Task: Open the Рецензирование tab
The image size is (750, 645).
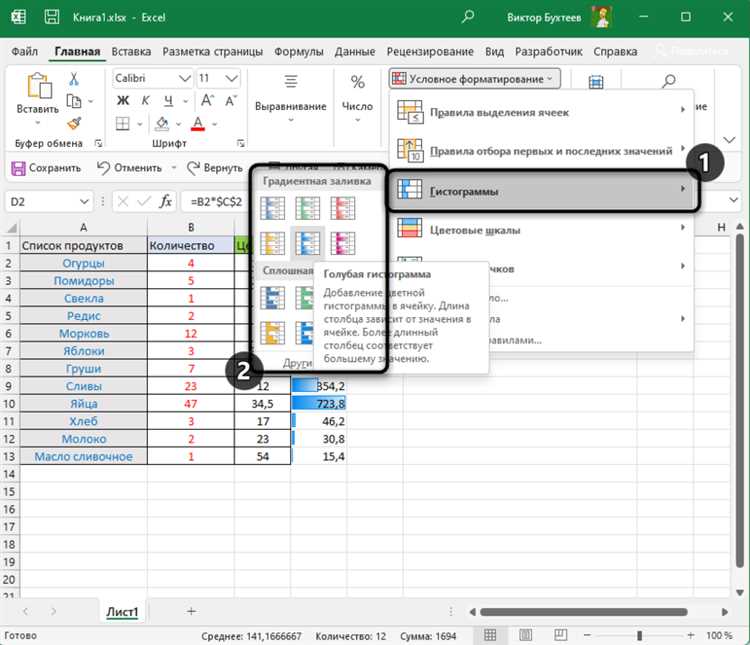Action: (430, 51)
